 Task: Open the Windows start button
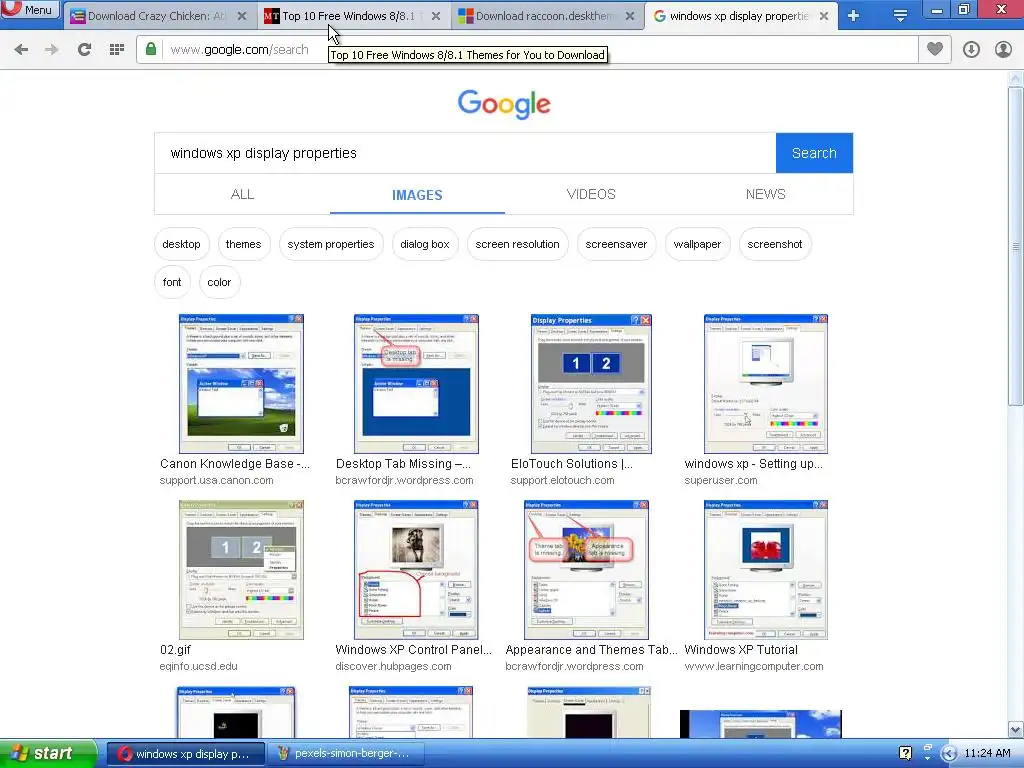47,753
